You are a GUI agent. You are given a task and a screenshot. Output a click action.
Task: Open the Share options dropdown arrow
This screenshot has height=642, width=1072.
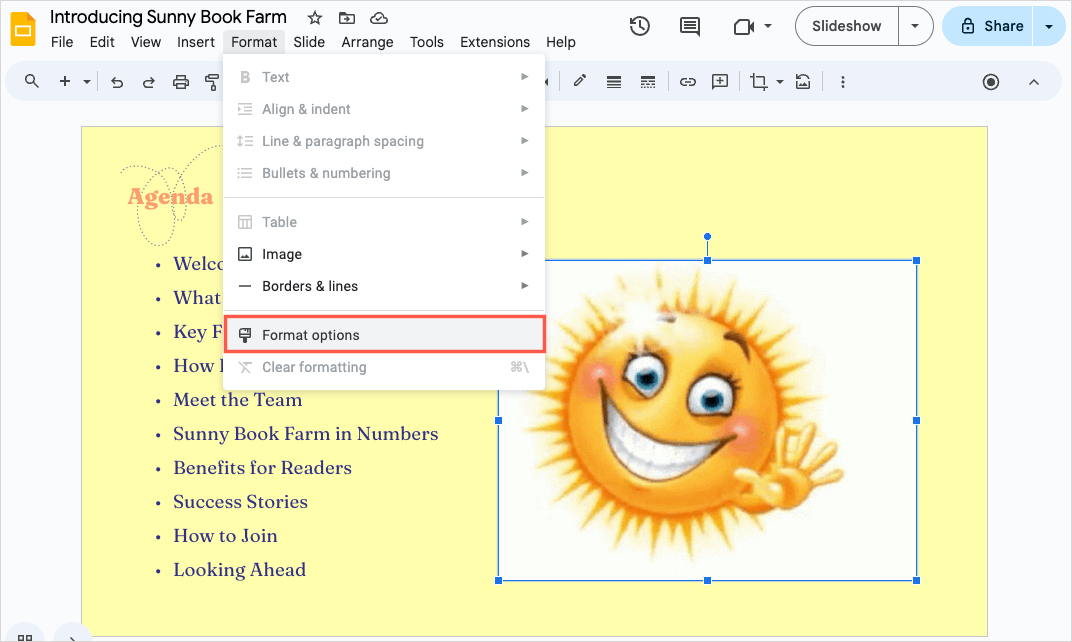point(1049,27)
